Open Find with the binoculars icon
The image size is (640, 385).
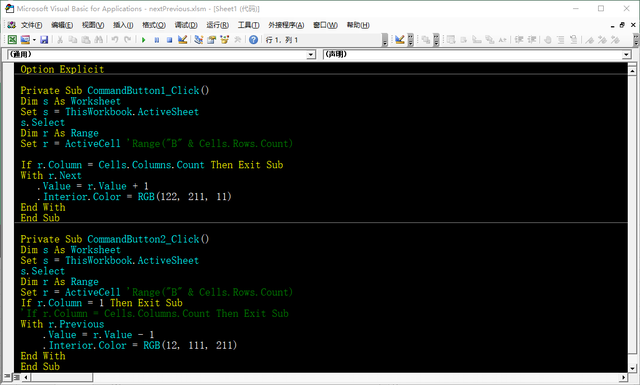click(x=98, y=40)
